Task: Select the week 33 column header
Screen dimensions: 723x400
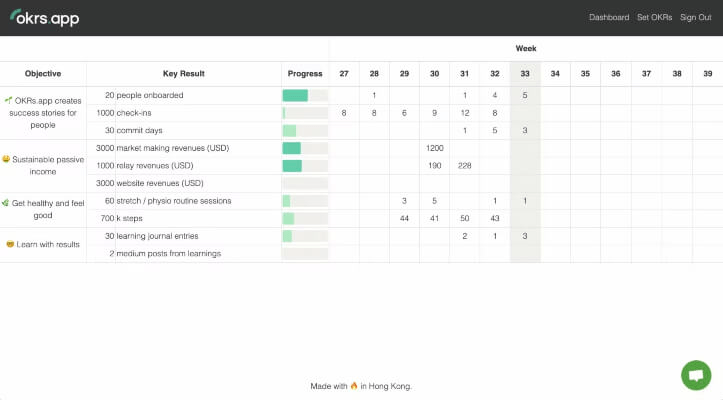Action: [x=525, y=73]
